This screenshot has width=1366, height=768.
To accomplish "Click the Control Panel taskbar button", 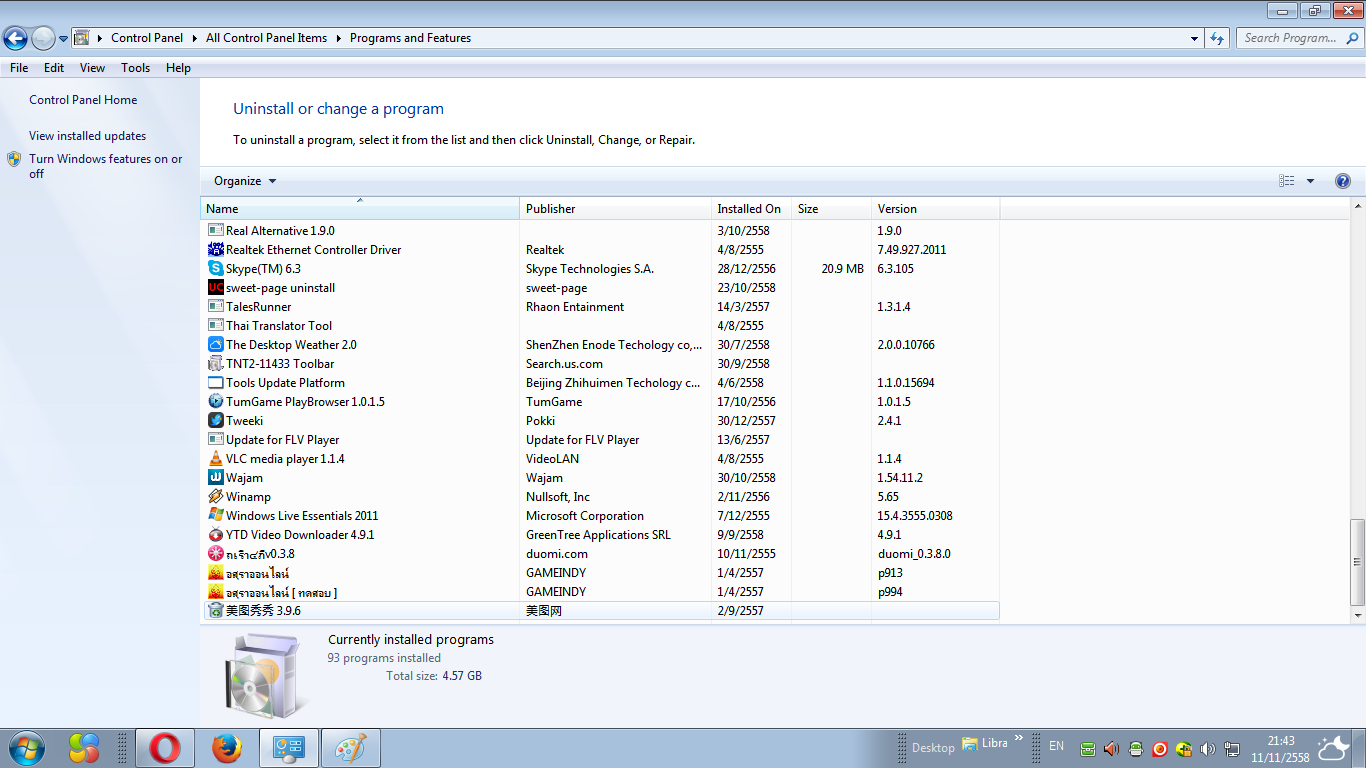I will pyautogui.click(x=289, y=748).
